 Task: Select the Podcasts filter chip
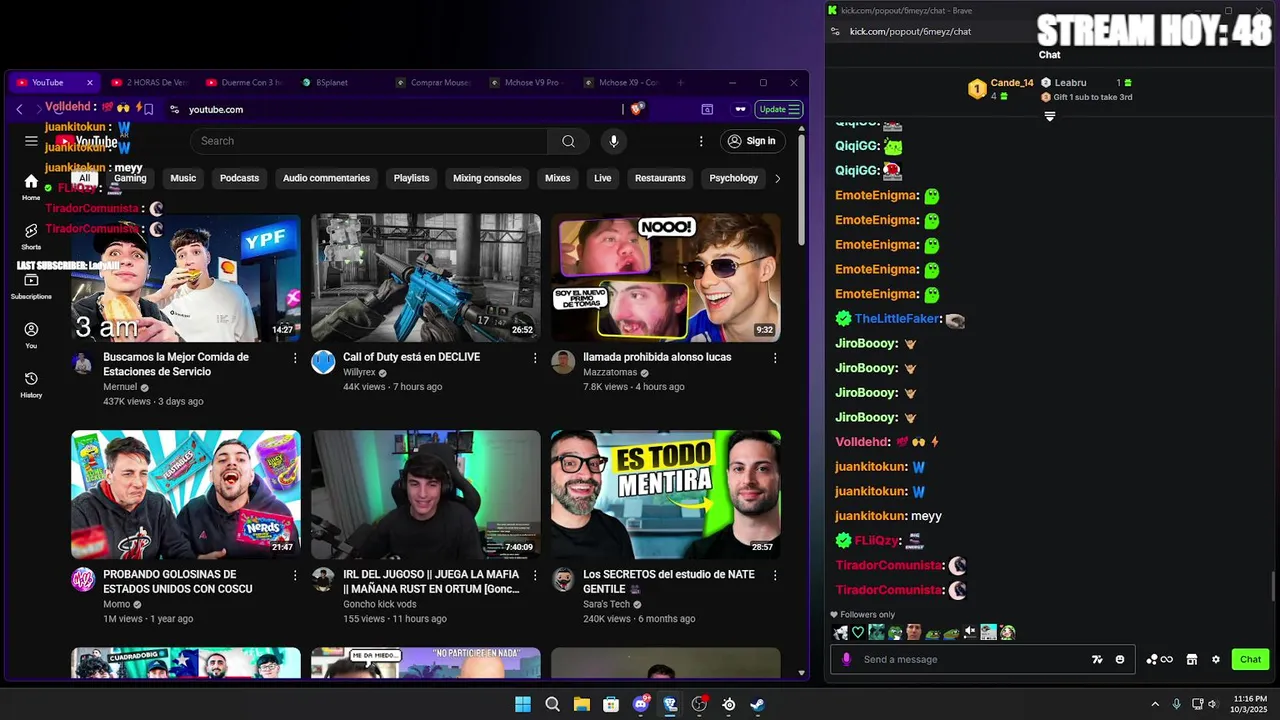coord(239,178)
